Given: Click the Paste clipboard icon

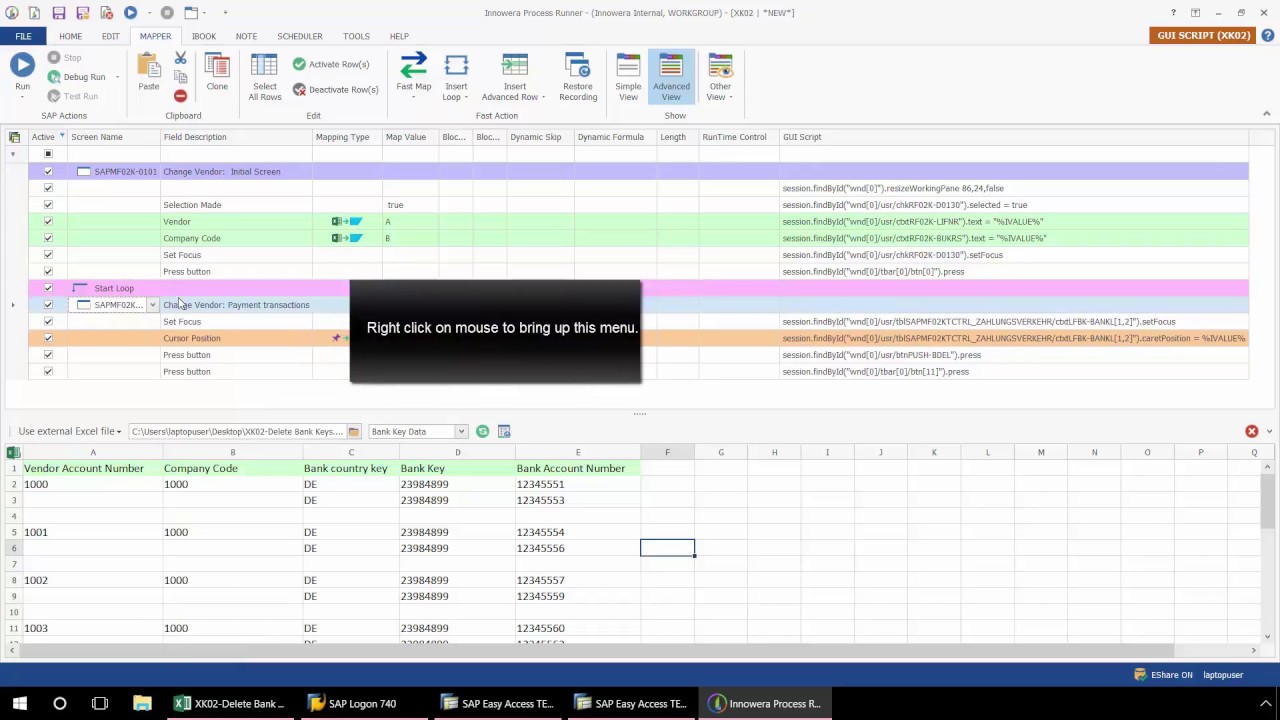Looking at the screenshot, I should coord(149,67).
